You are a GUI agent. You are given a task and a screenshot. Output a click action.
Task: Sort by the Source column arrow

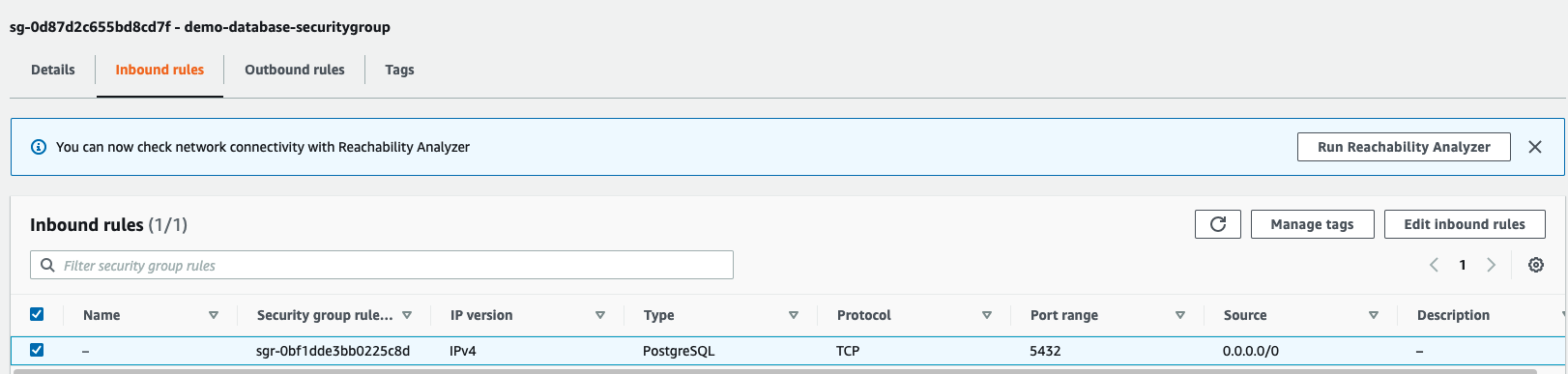pos(1374,315)
